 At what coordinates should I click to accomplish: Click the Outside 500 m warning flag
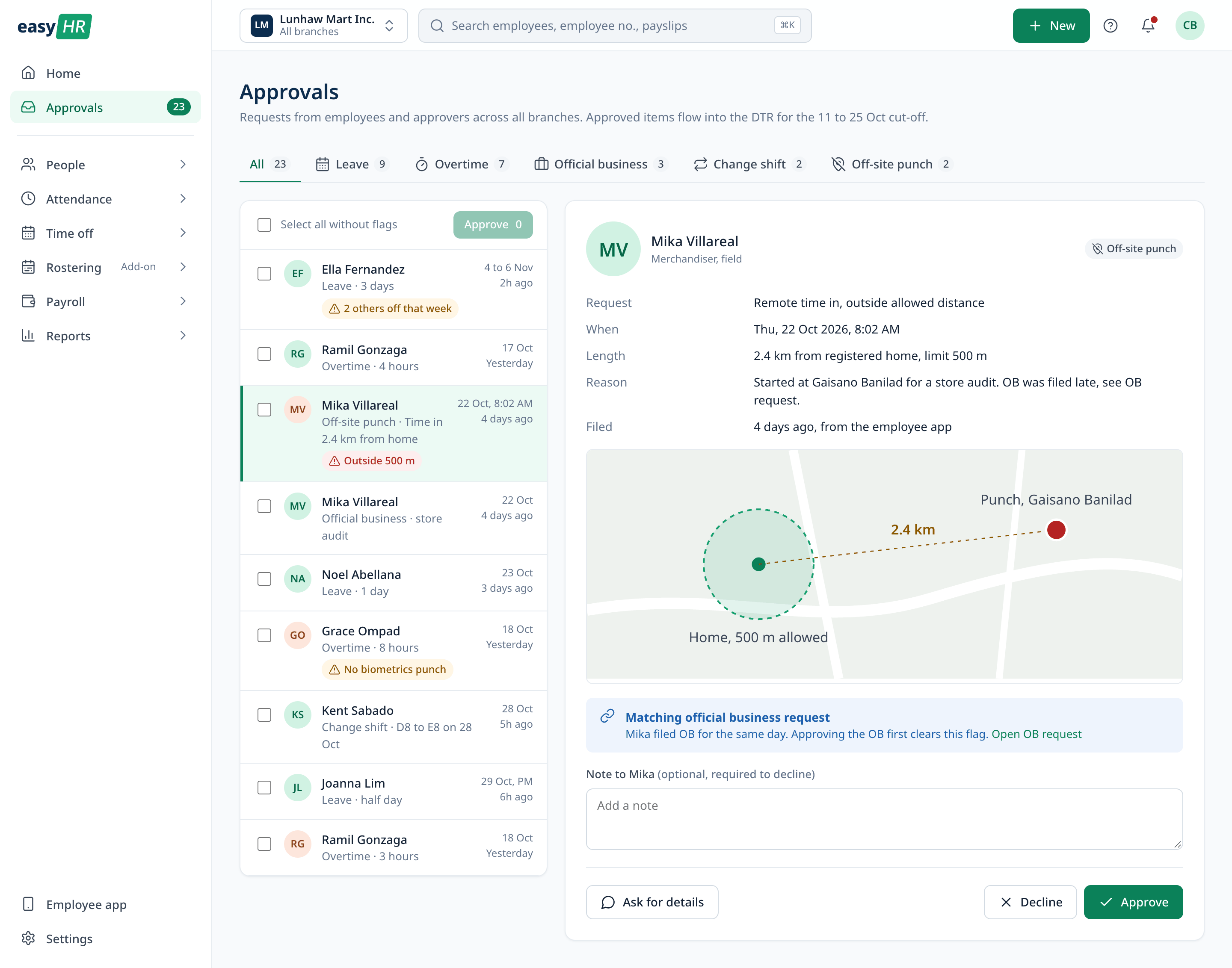pos(372,461)
